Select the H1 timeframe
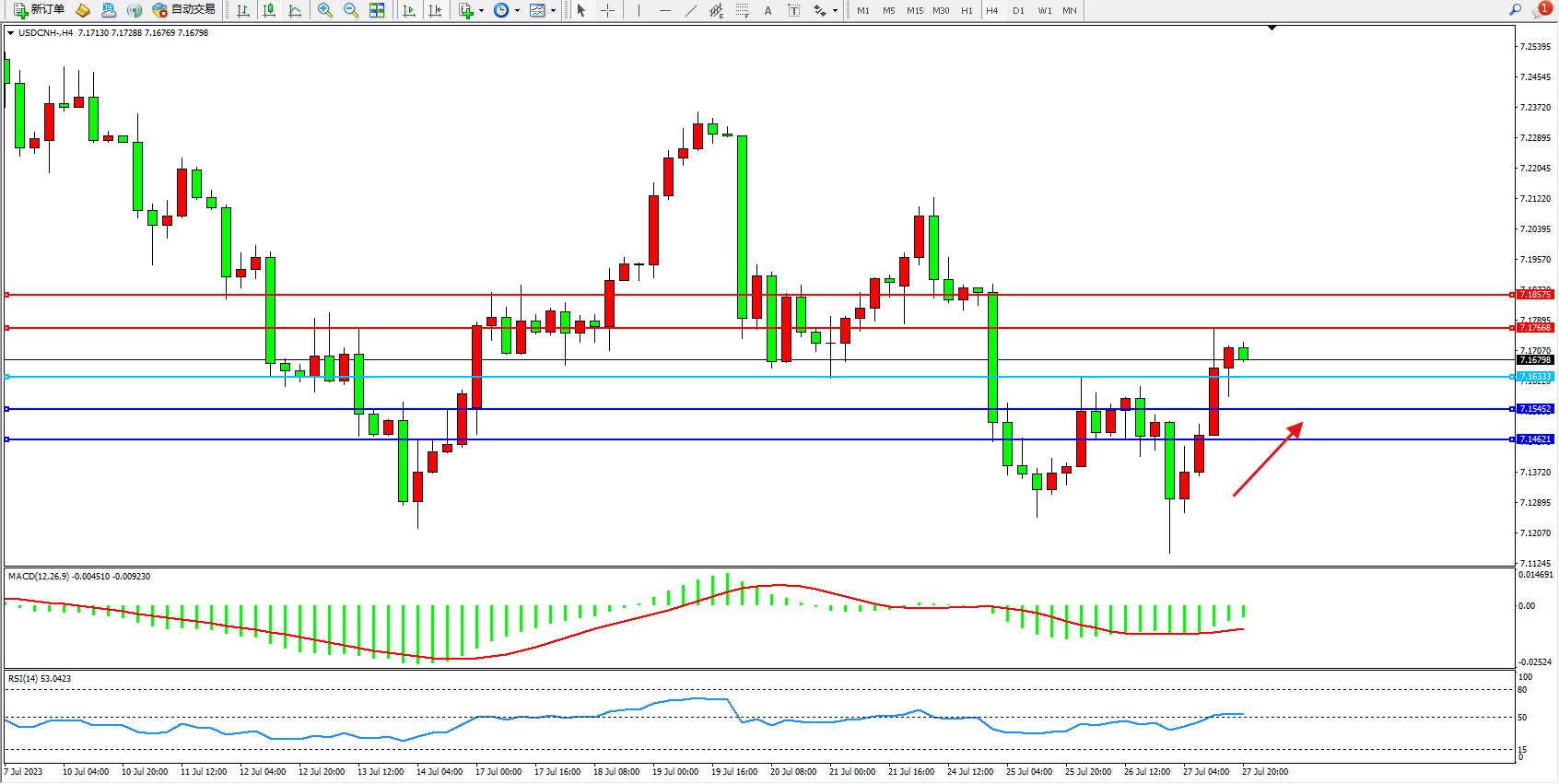The image size is (1559, 784). (967, 10)
